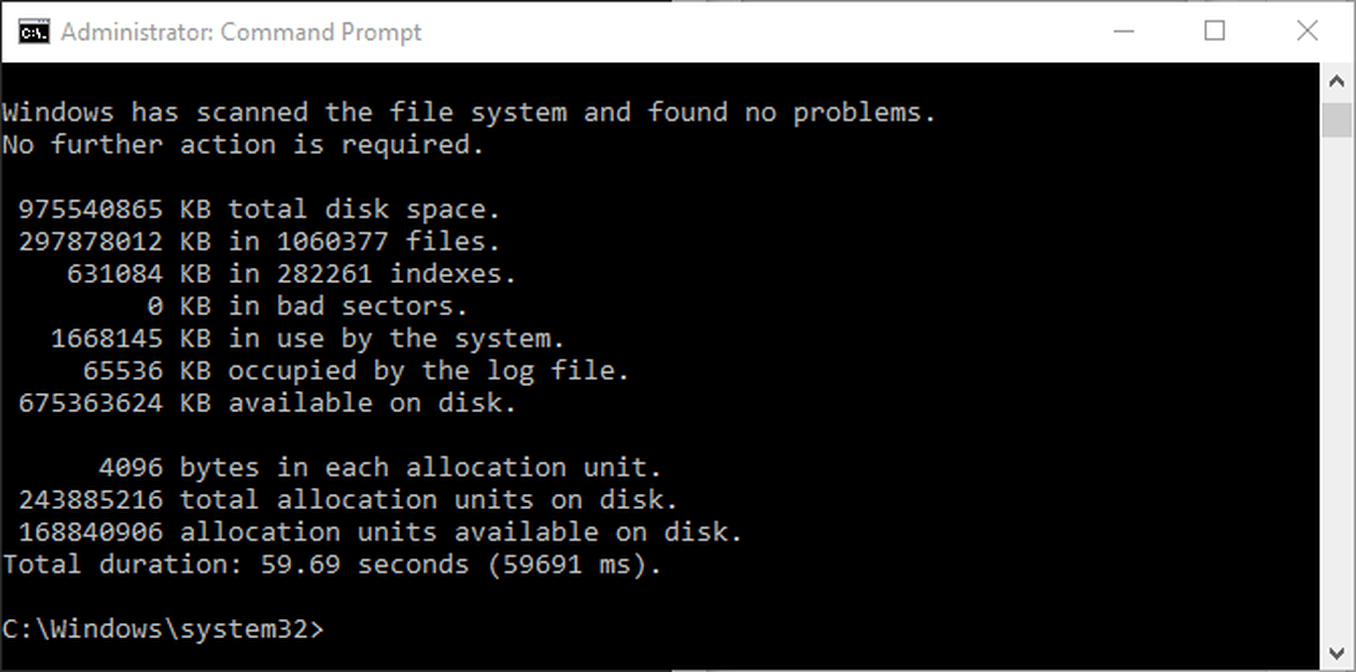Screen dimensions: 1356x672
Task: Close the Administrator Command Prompt window
Action: 1307,31
